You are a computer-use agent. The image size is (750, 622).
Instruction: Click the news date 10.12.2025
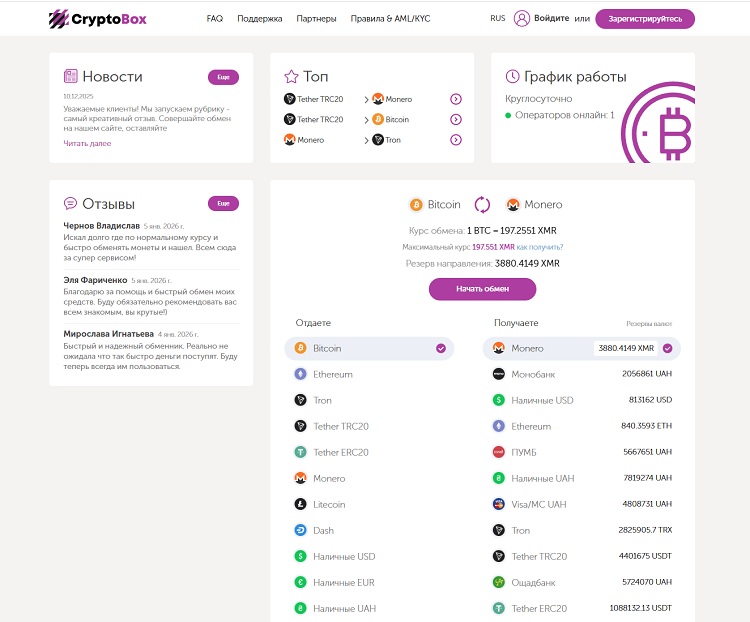(x=78, y=96)
